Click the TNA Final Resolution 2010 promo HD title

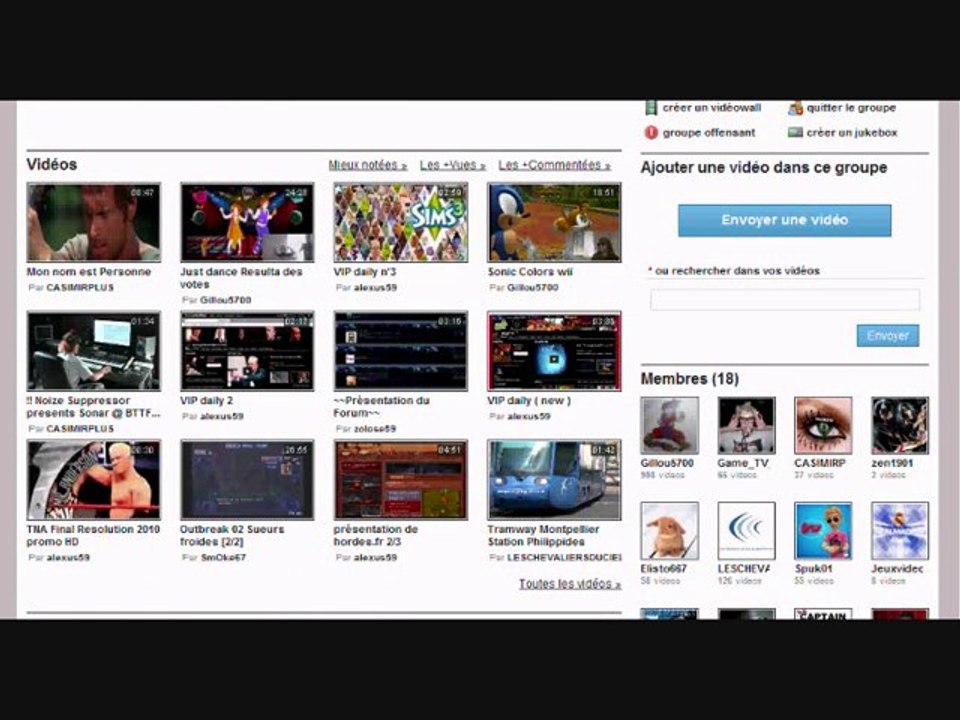click(93, 536)
